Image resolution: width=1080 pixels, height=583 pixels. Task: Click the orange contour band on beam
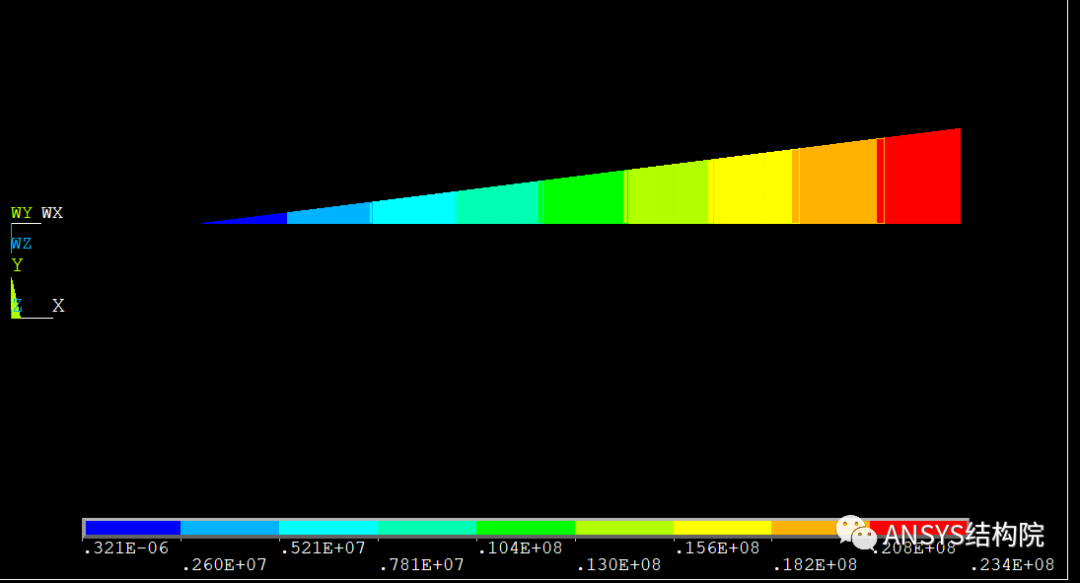click(838, 184)
